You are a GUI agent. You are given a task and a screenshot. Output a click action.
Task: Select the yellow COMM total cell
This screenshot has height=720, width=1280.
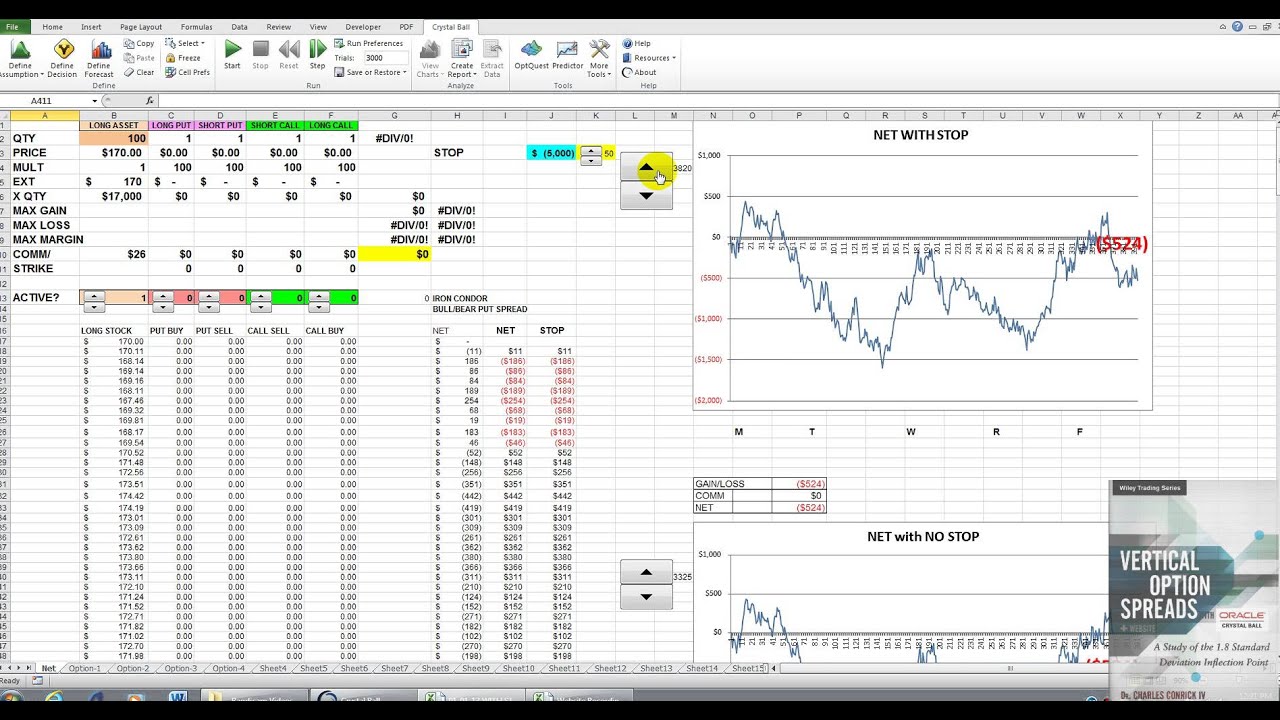(394, 254)
